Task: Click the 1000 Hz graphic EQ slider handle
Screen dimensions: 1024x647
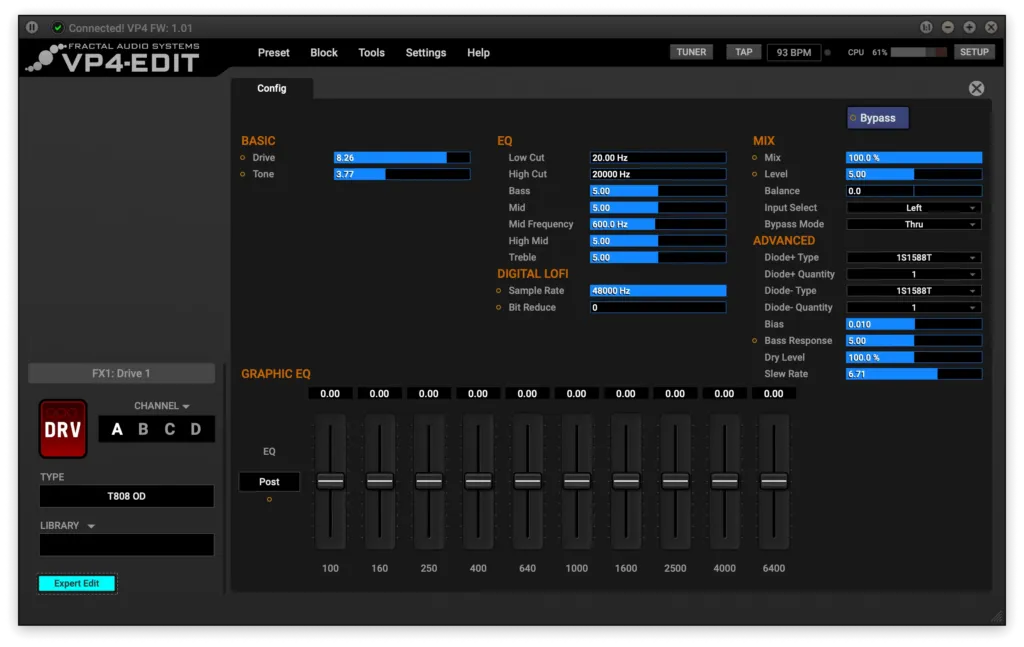Action: click(576, 481)
